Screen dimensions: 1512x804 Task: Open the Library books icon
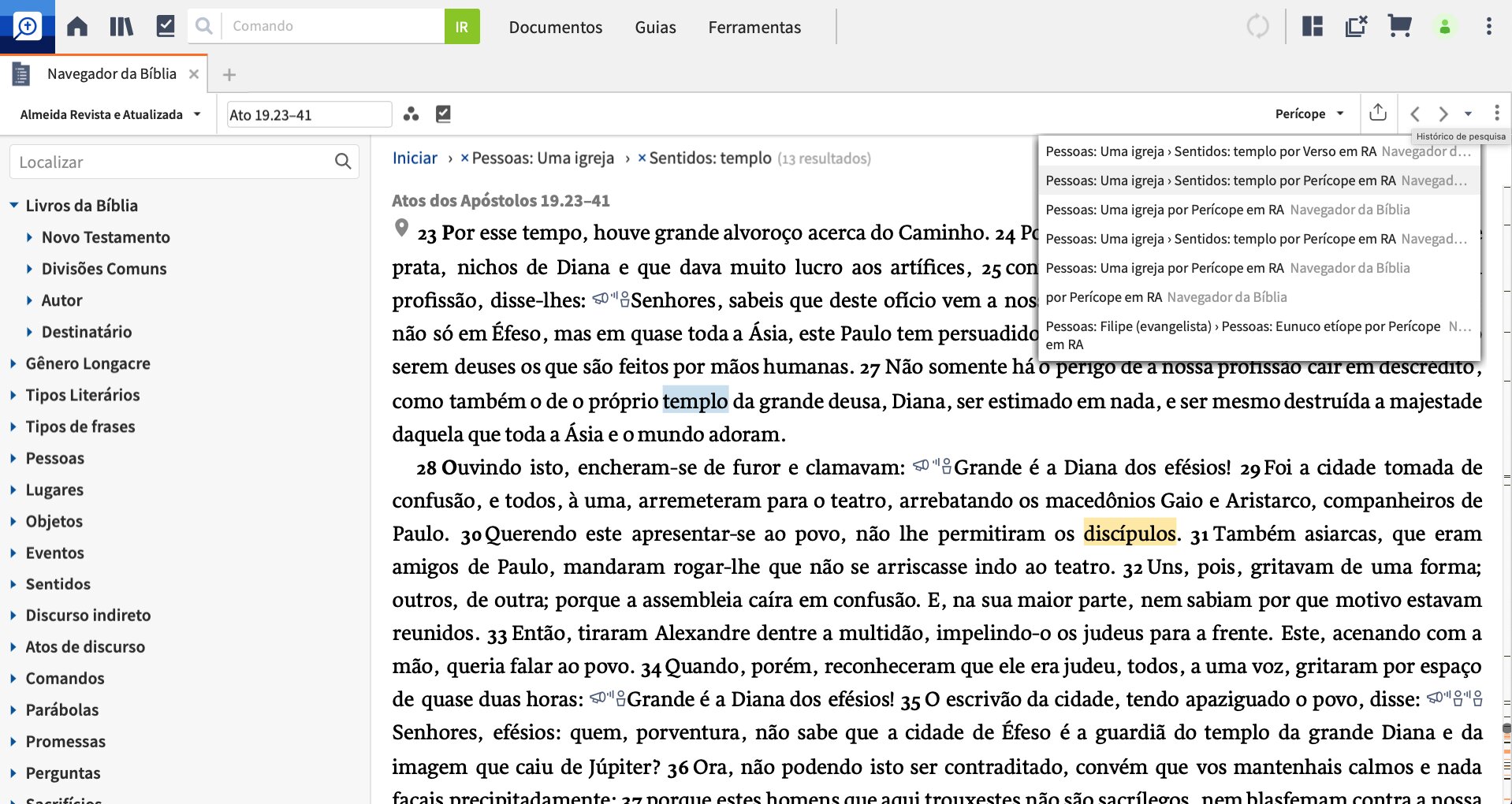121,27
